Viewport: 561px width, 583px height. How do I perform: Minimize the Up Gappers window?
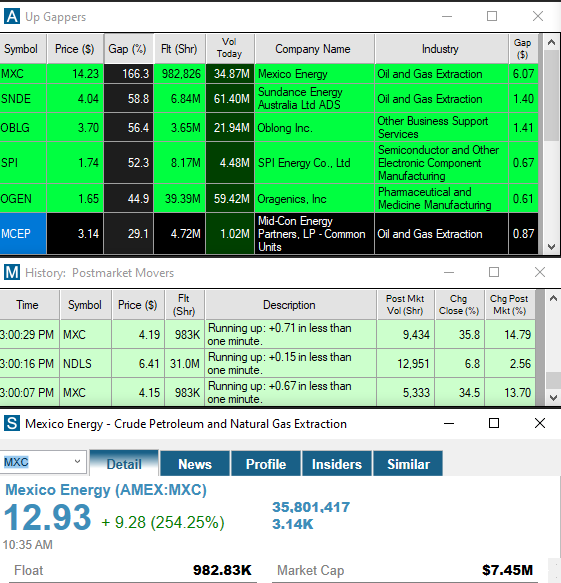coord(447,16)
